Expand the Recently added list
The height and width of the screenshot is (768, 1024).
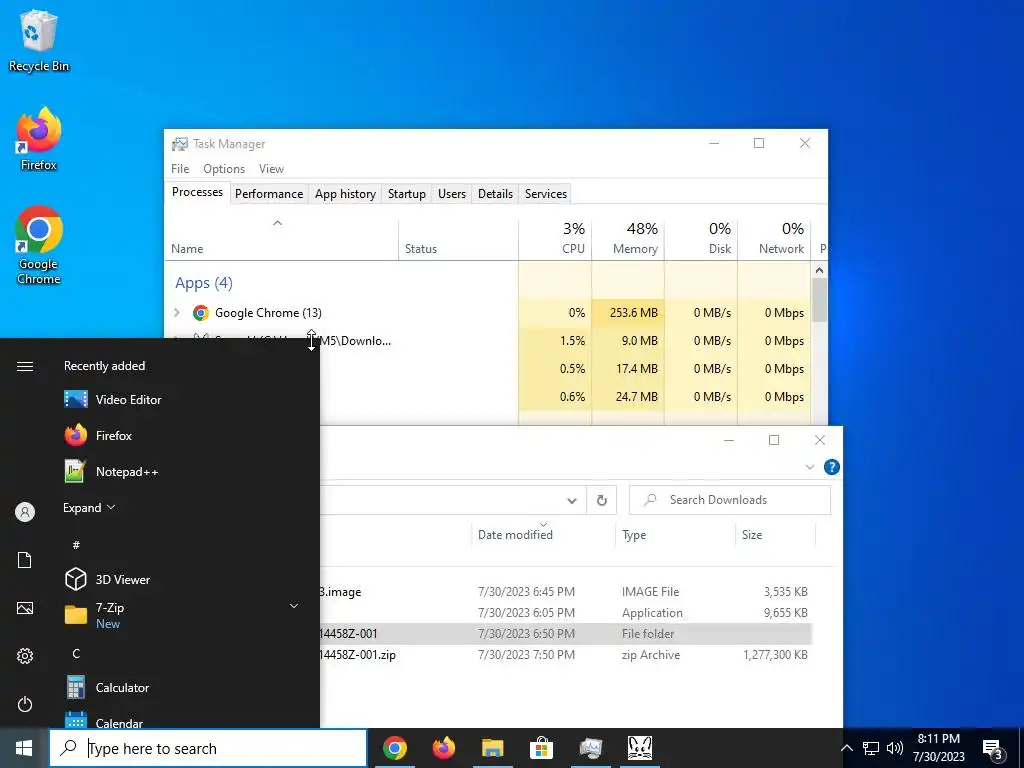[x=89, y=507]
